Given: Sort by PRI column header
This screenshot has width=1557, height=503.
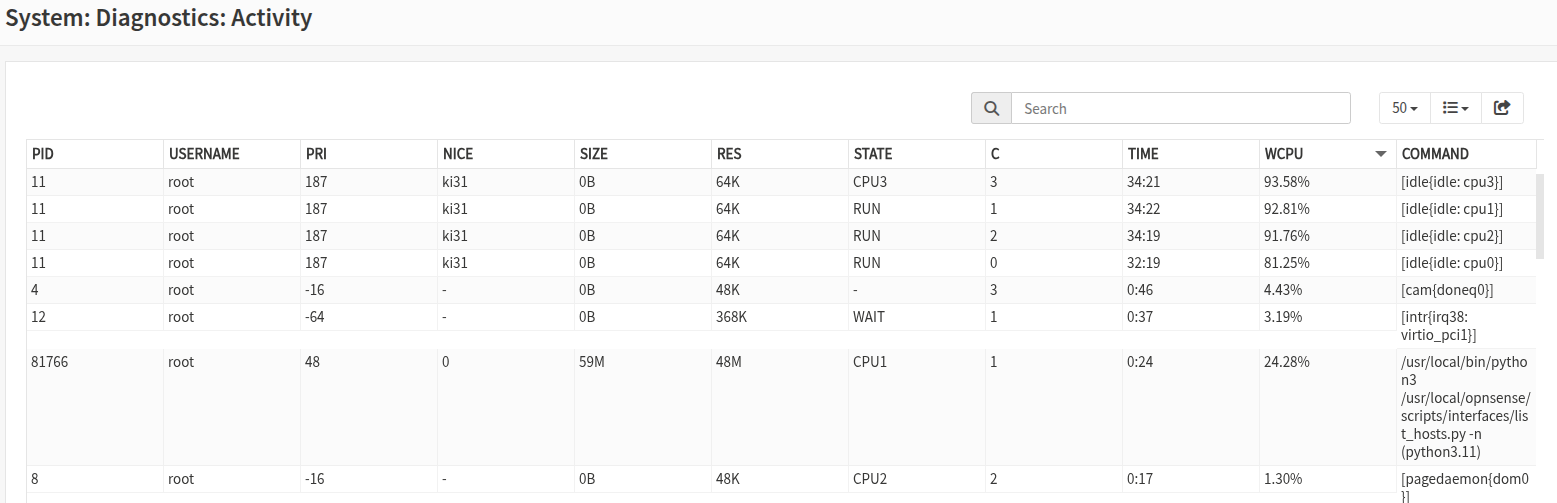Looking at the screenshot, I should [369, 154].
